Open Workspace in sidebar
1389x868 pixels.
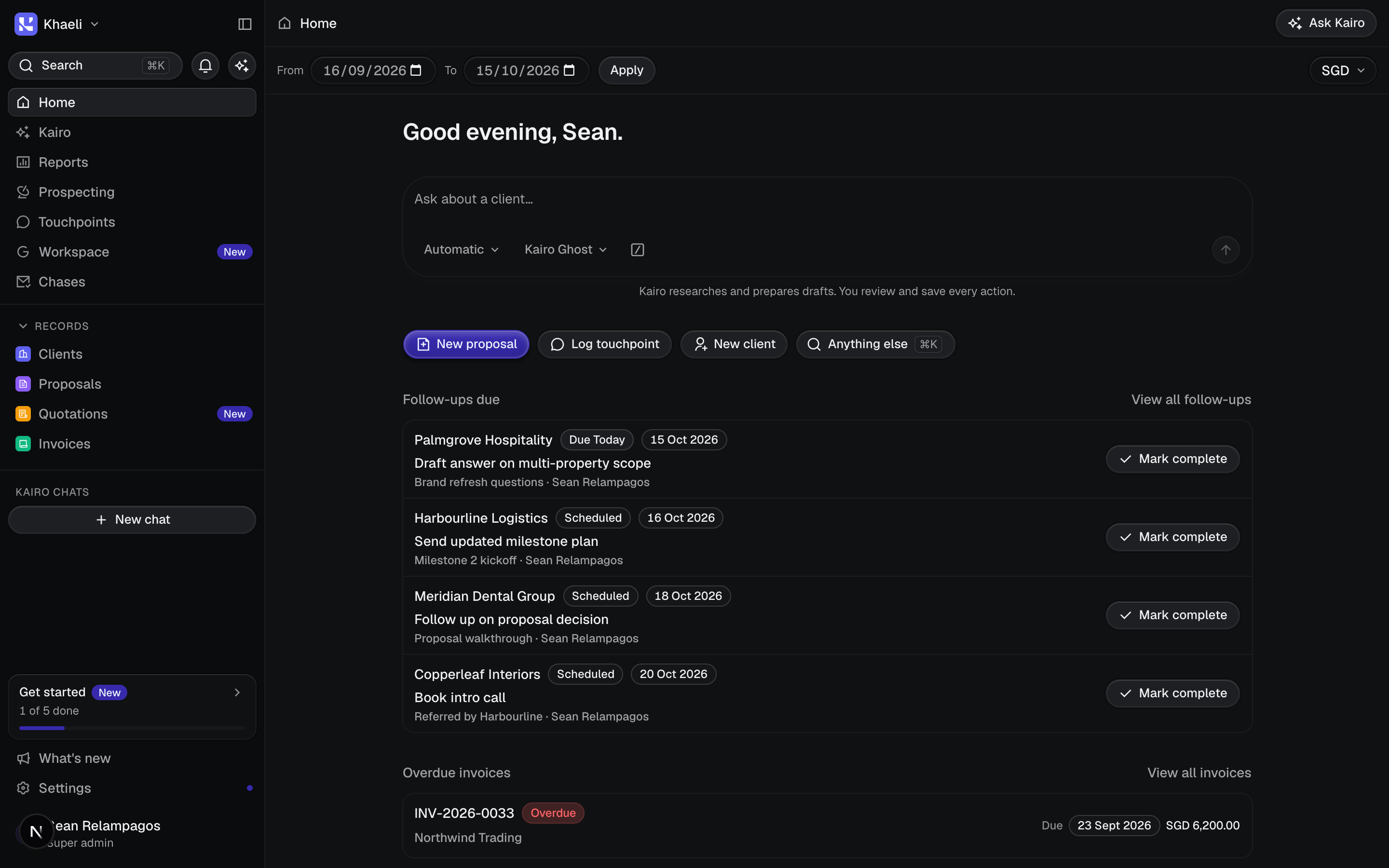coord(132,252)
